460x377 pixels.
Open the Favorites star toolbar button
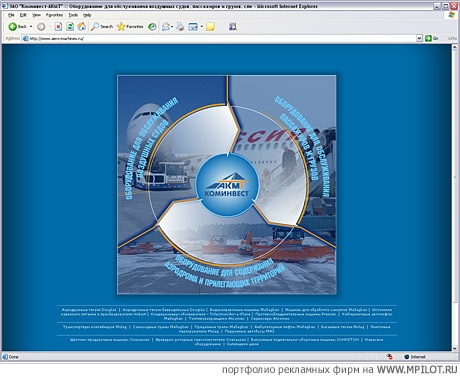pos(130,26)
